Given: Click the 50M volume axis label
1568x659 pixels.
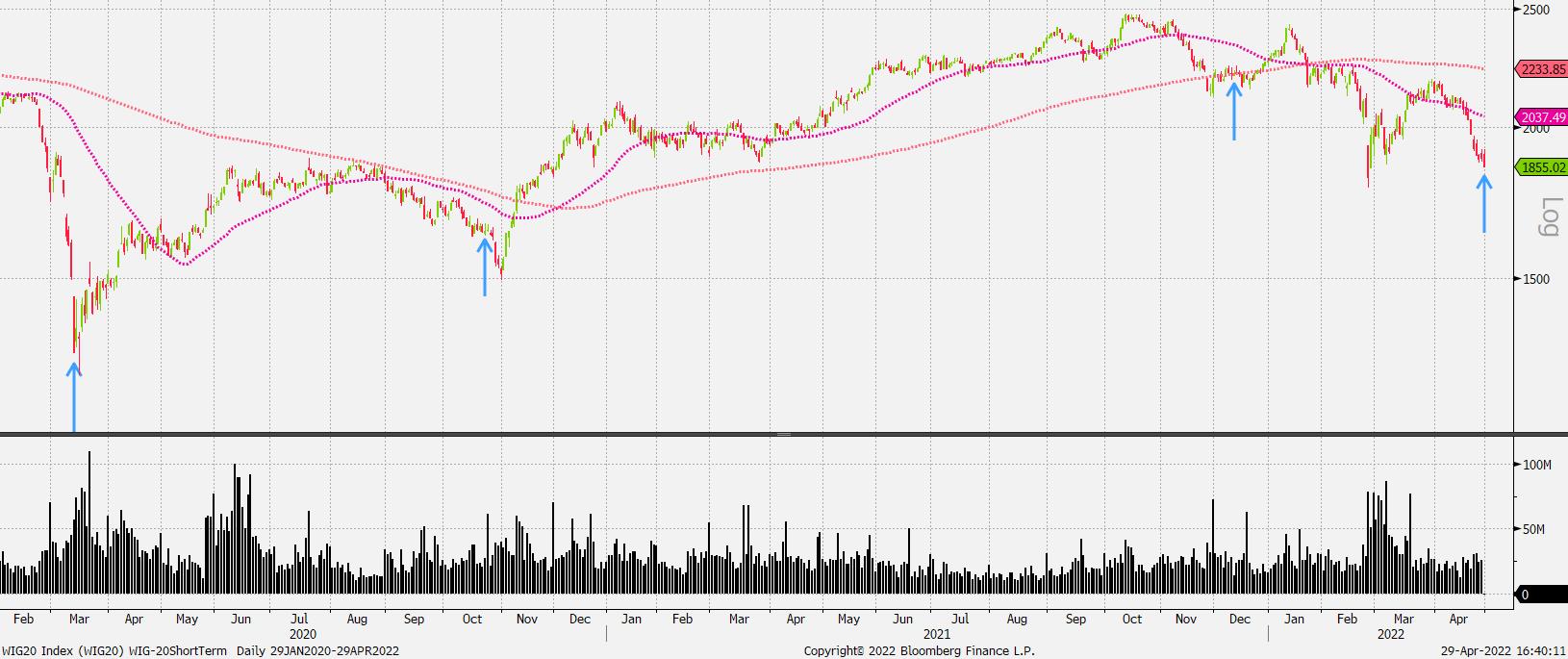Looking at the screenshot, I should click(1533, 529).
